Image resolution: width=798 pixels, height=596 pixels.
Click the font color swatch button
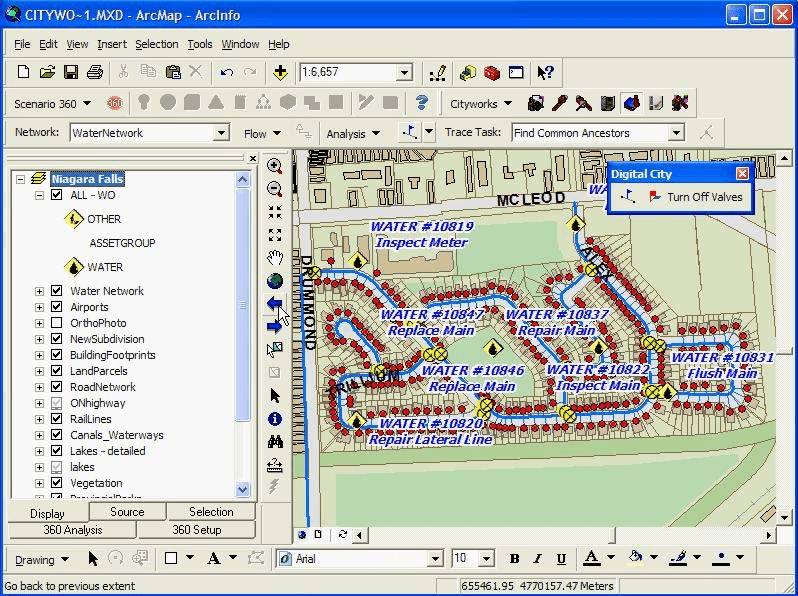pos(591,558)
